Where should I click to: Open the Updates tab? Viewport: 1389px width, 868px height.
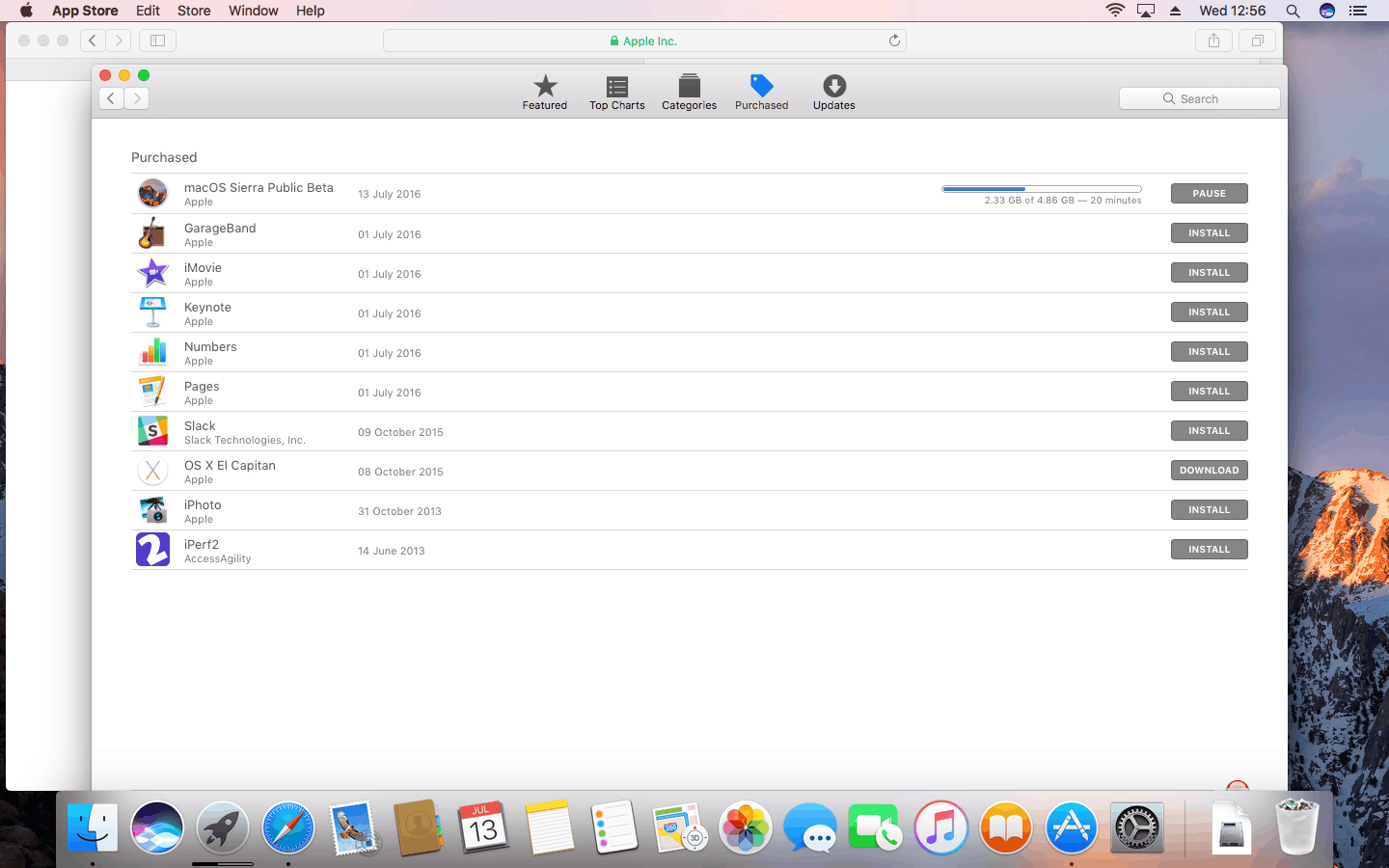click(x=833, y=93)
